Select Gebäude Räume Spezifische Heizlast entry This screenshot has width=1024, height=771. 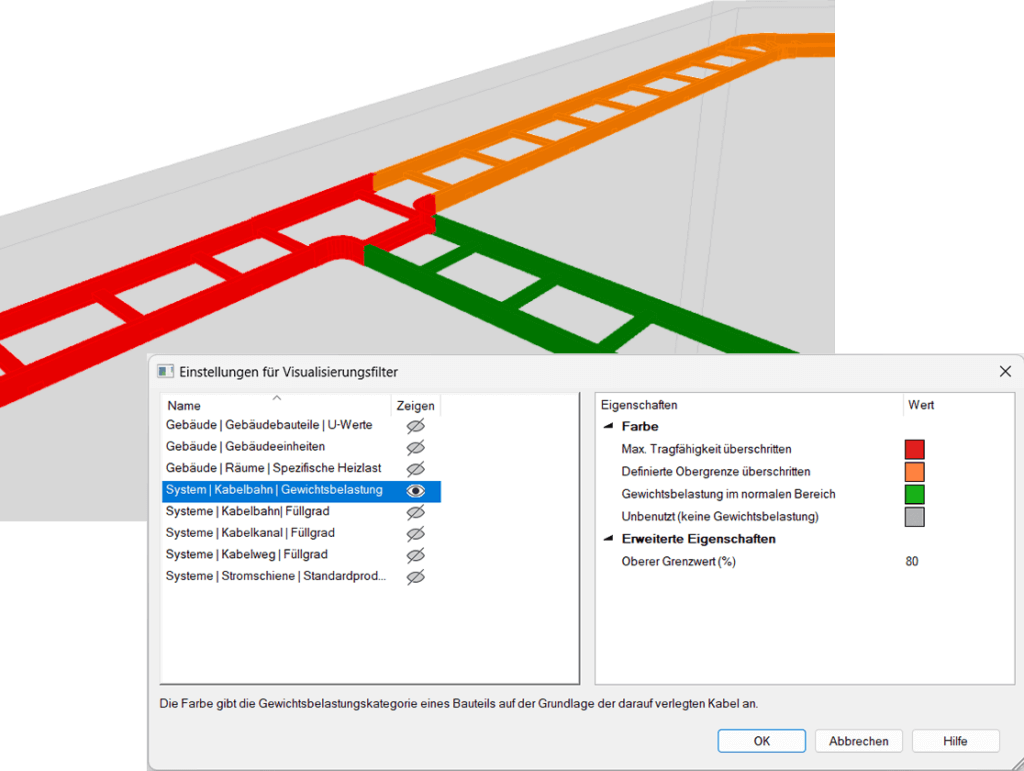click(x=273, y=468)
